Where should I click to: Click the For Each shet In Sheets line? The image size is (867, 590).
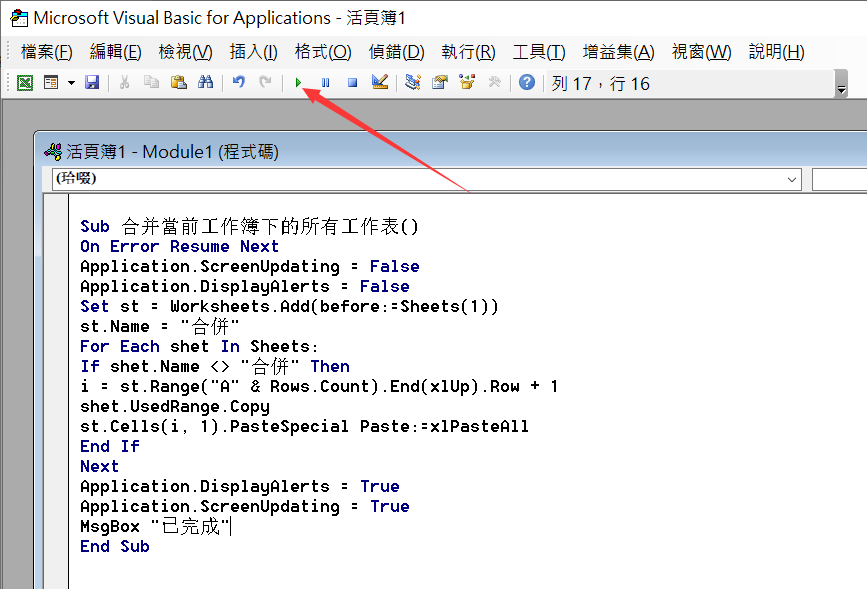199,347
